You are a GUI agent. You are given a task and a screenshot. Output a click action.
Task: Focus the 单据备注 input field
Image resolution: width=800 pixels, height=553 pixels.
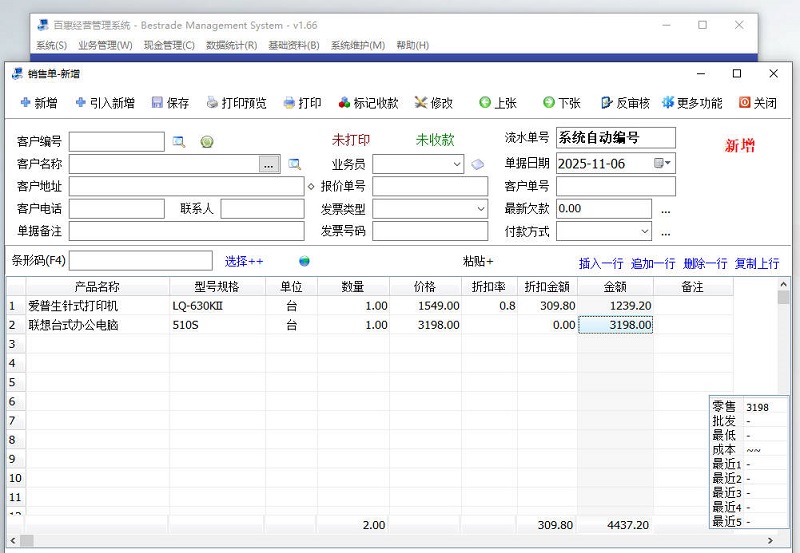(187, 231)
